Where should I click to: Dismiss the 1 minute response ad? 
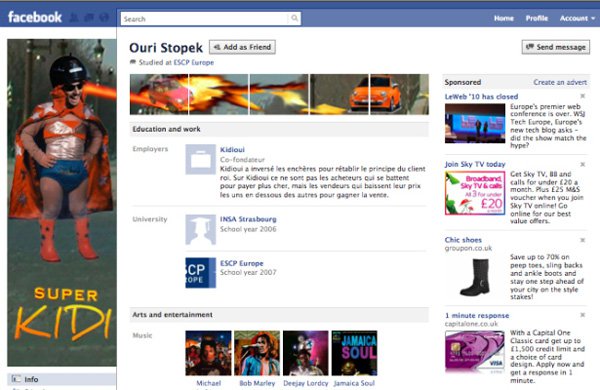(582, 315)
